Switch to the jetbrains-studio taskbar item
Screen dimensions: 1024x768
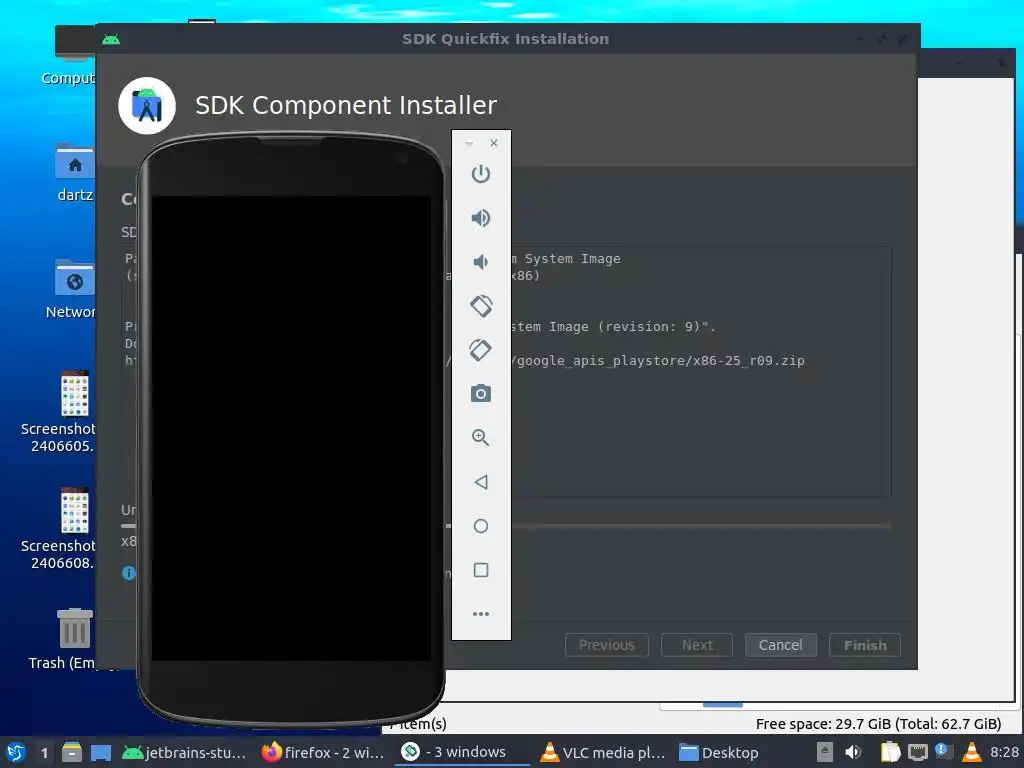tap(185, 752)
